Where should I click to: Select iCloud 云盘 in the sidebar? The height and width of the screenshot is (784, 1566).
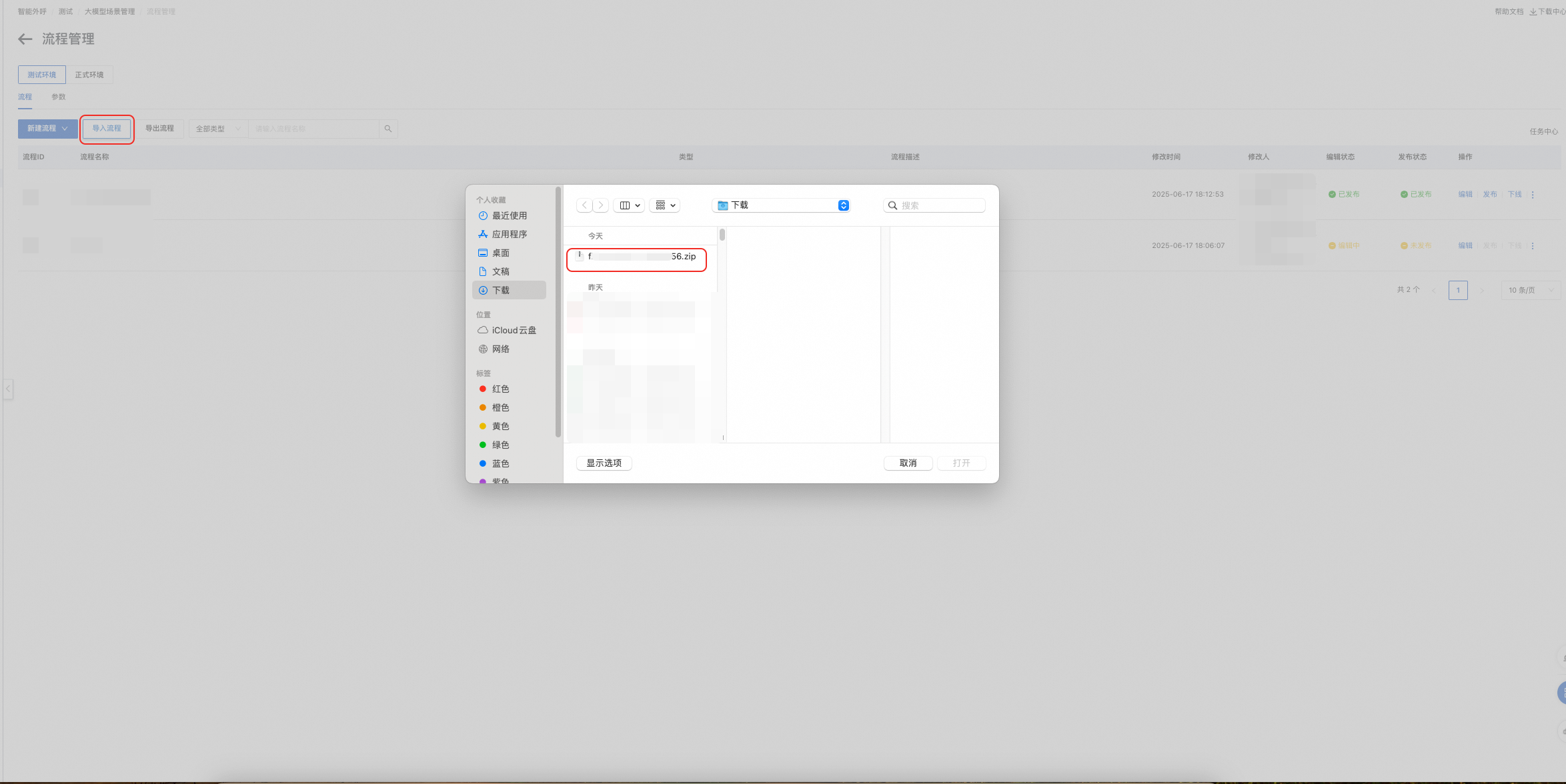[x=509, y=331]
